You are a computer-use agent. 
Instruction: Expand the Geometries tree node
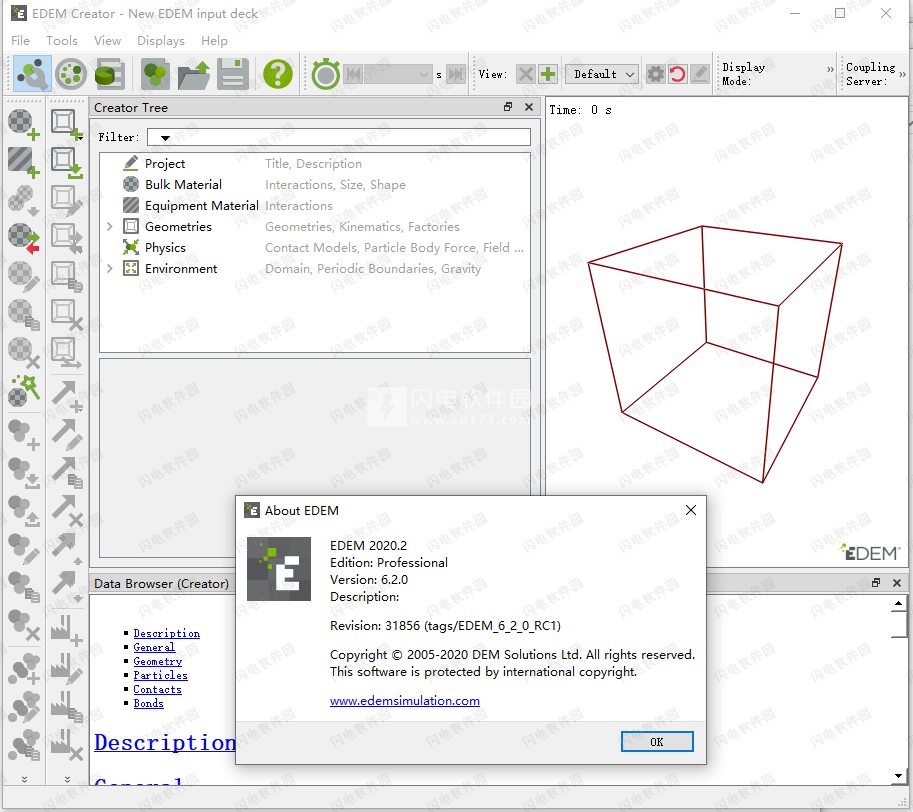[109, 226]
